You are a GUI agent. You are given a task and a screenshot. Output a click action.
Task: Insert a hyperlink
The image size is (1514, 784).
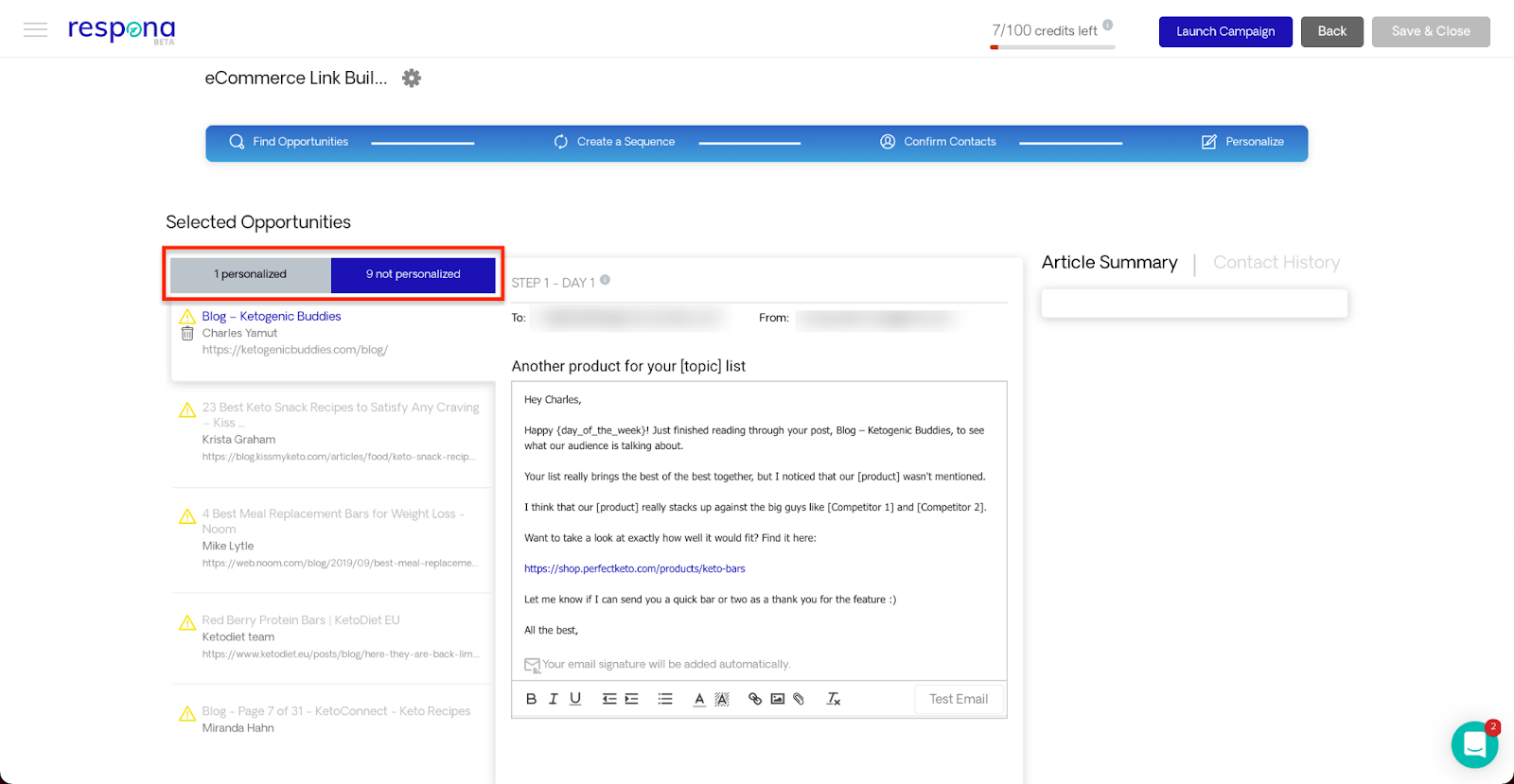click(x=755, y=699)
